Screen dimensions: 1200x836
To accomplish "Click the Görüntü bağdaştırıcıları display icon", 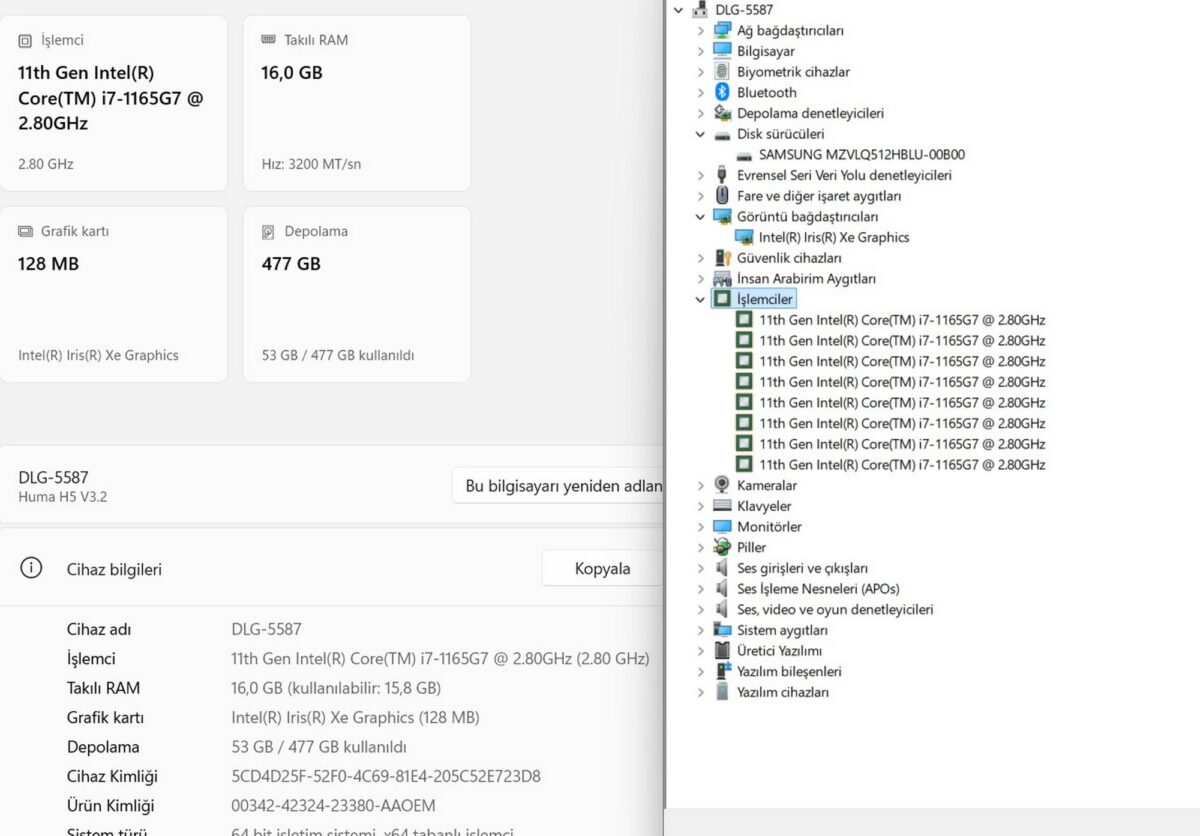I will (x=722, y=216).
